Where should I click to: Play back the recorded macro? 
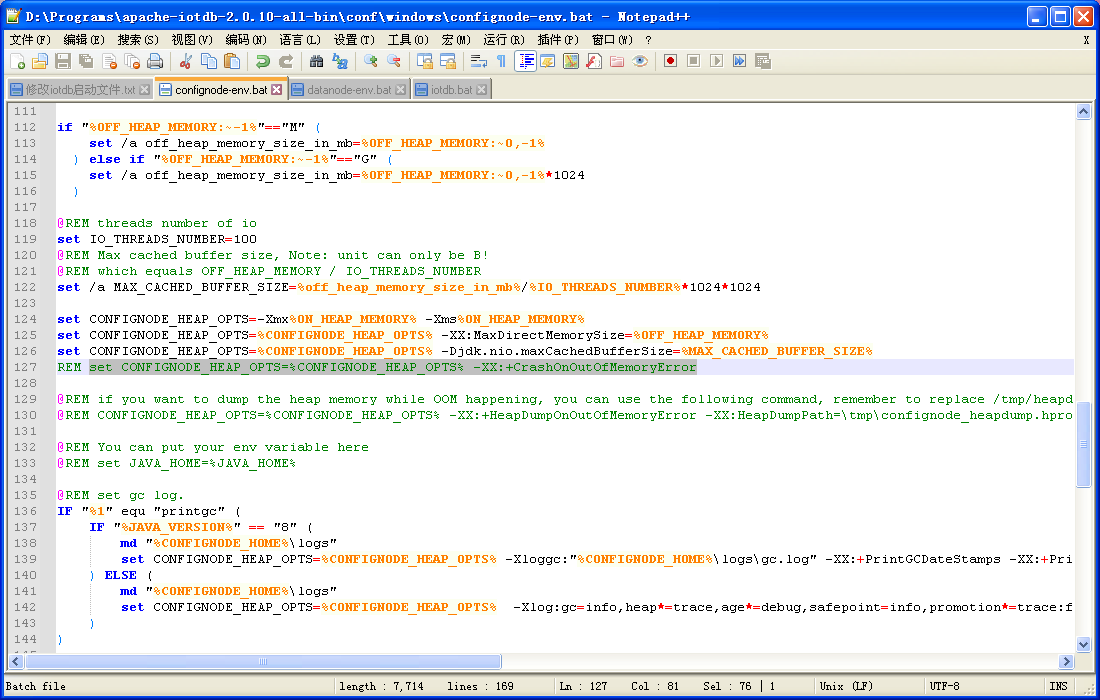pos(716,62)
